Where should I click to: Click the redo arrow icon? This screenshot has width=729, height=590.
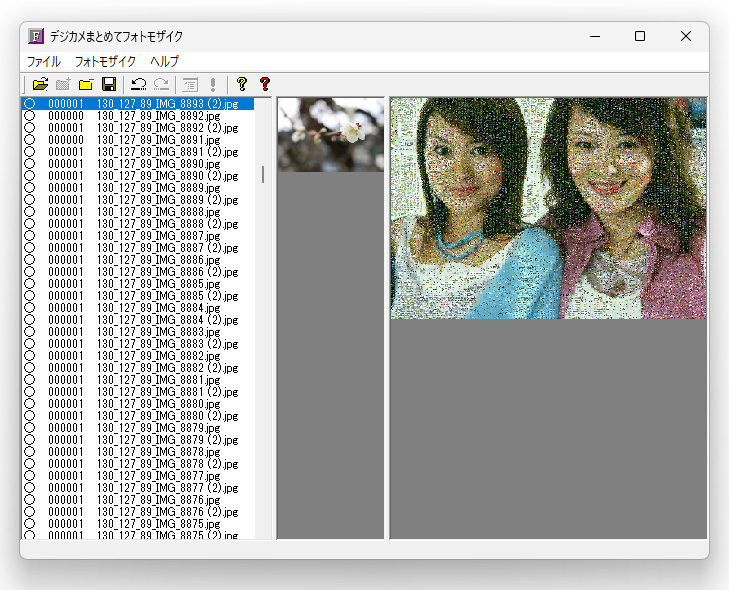point(161,84)
